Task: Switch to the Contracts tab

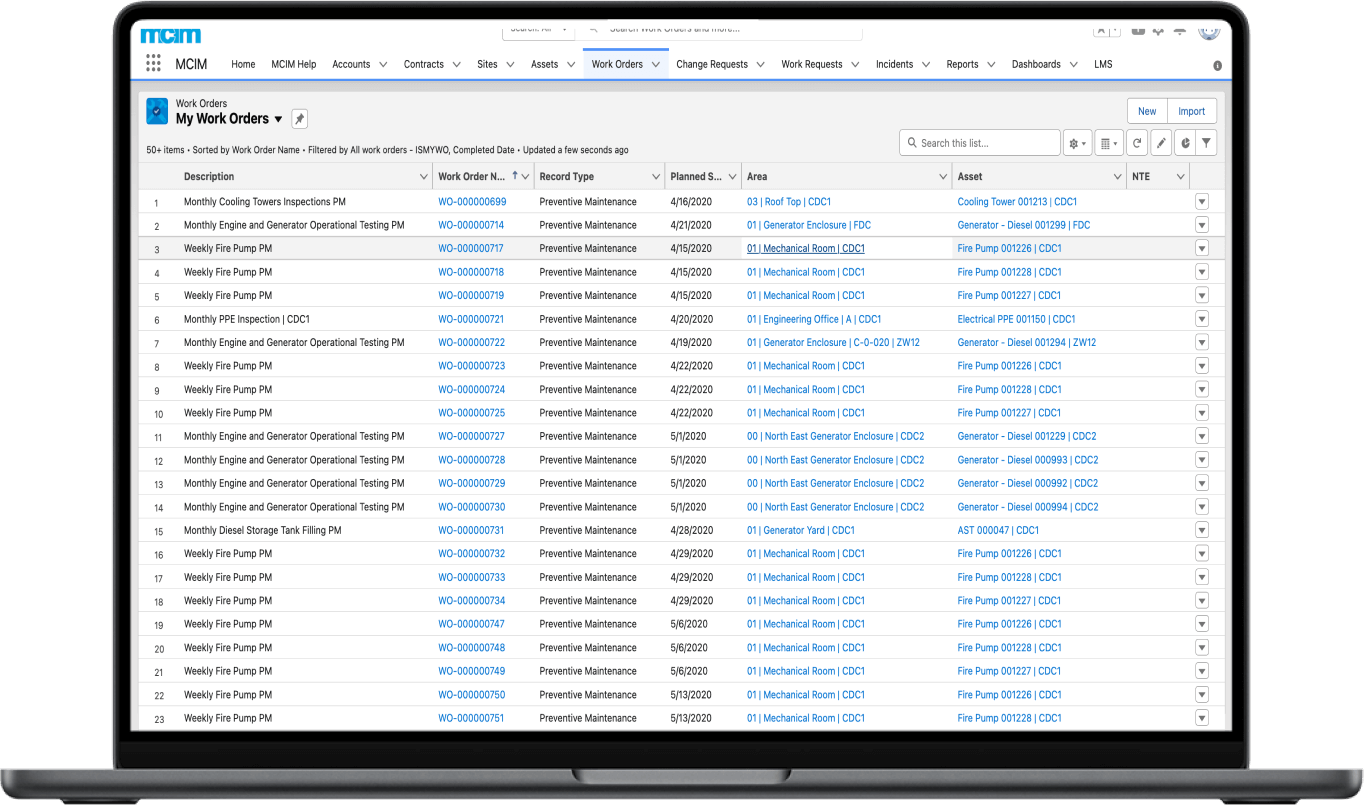Action: (x=424, y=64)
